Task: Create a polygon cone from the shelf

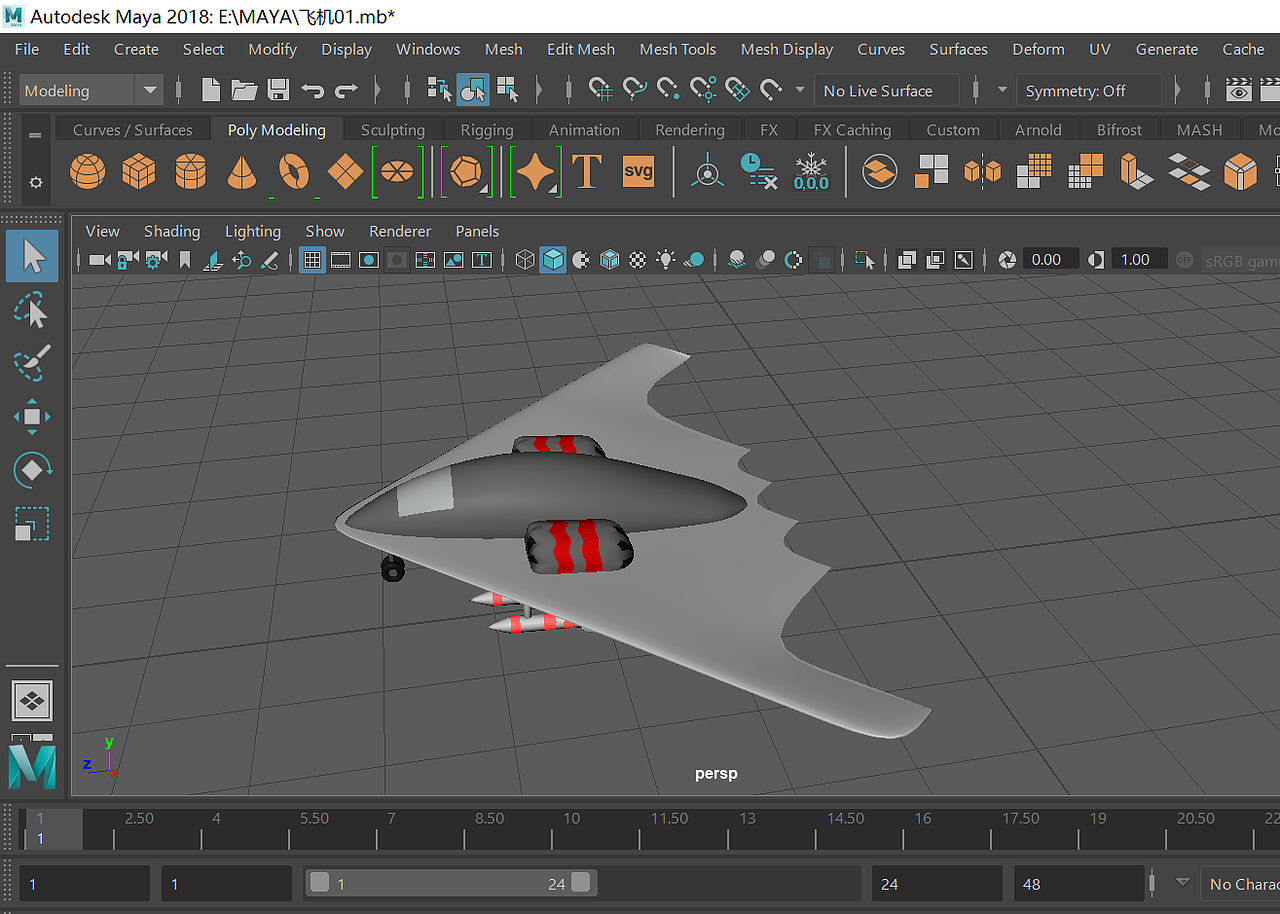Action: tap(241, 172)
